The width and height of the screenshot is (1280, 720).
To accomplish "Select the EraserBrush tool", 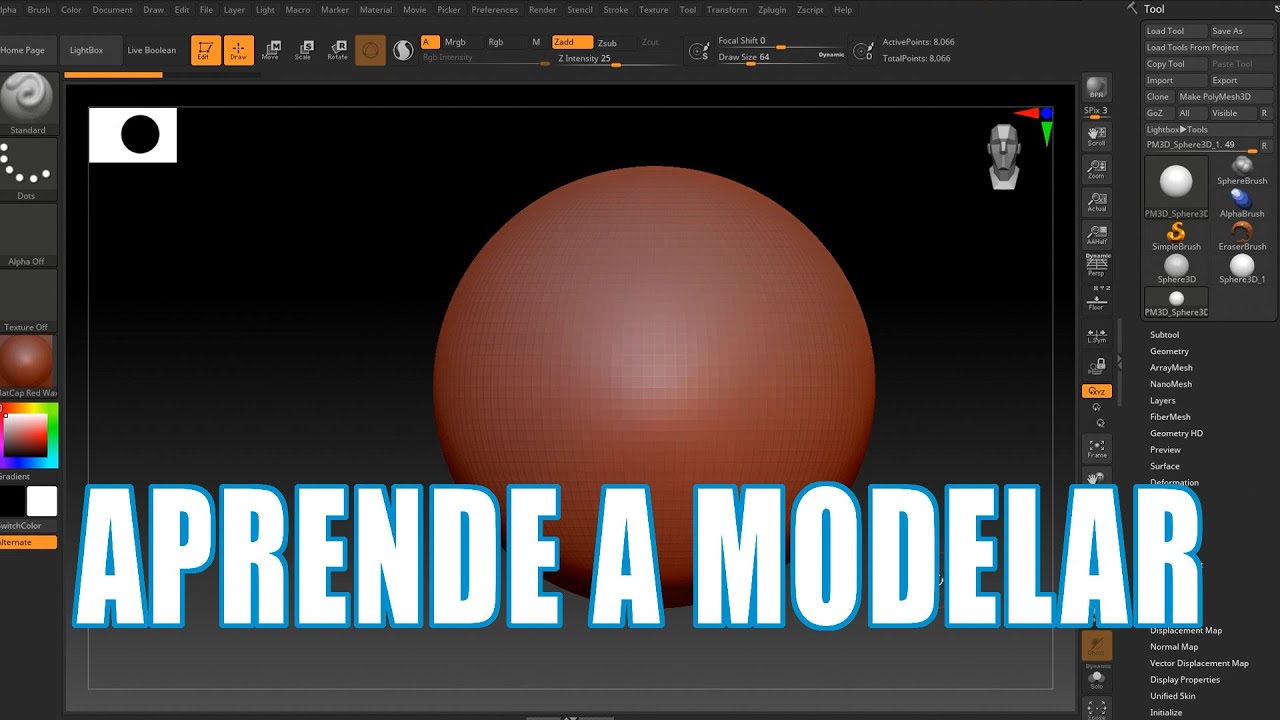I will pyautogui.click(x=1242, y=237).
